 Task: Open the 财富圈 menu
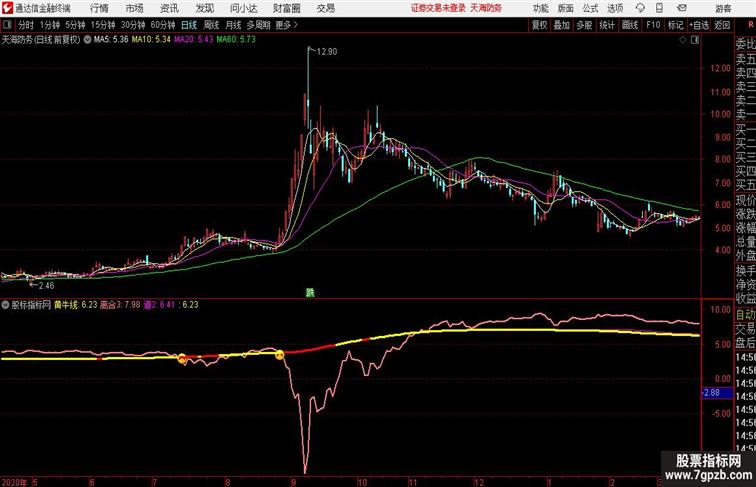pos(287,8)
